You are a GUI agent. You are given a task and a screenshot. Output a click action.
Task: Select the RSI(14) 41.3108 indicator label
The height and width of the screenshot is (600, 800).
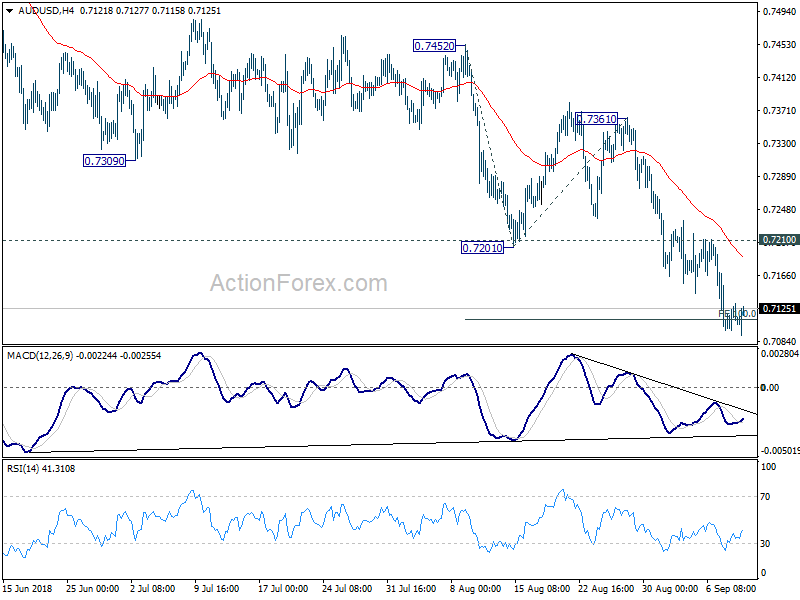click(41, 468)
